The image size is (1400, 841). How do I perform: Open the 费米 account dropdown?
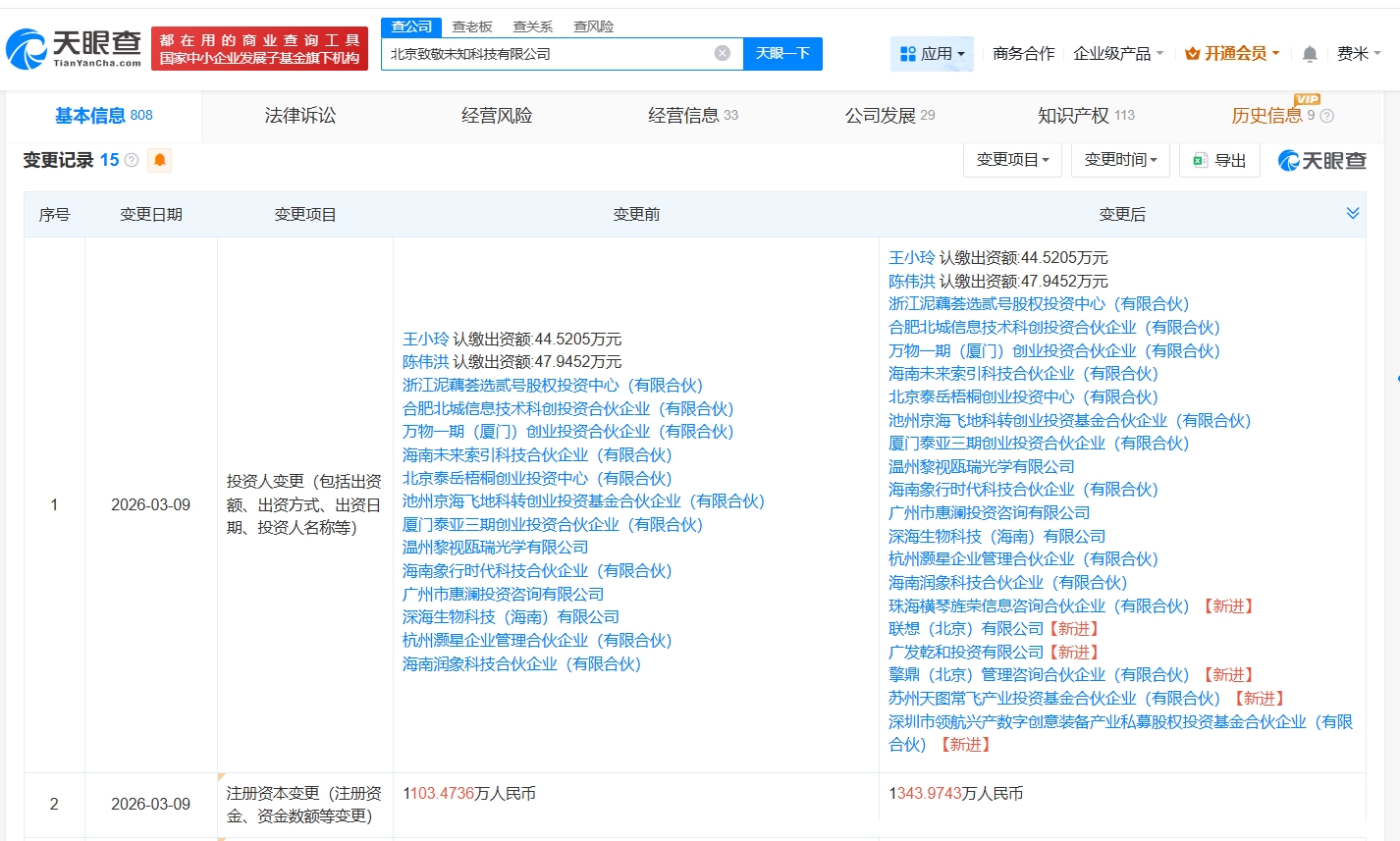[x=1360, y=54]
